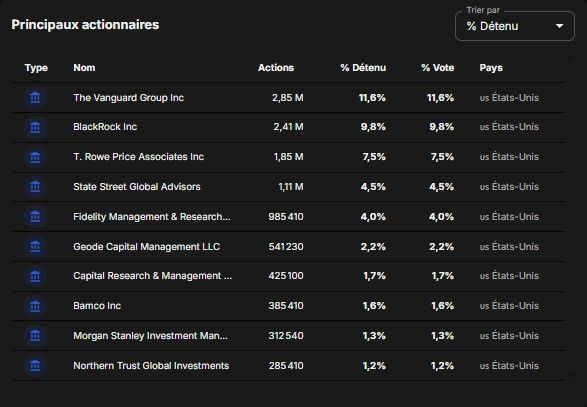This screenshot has width=587, height=407.
Task: Click the Type column header
Action: (x=36, y=68)
